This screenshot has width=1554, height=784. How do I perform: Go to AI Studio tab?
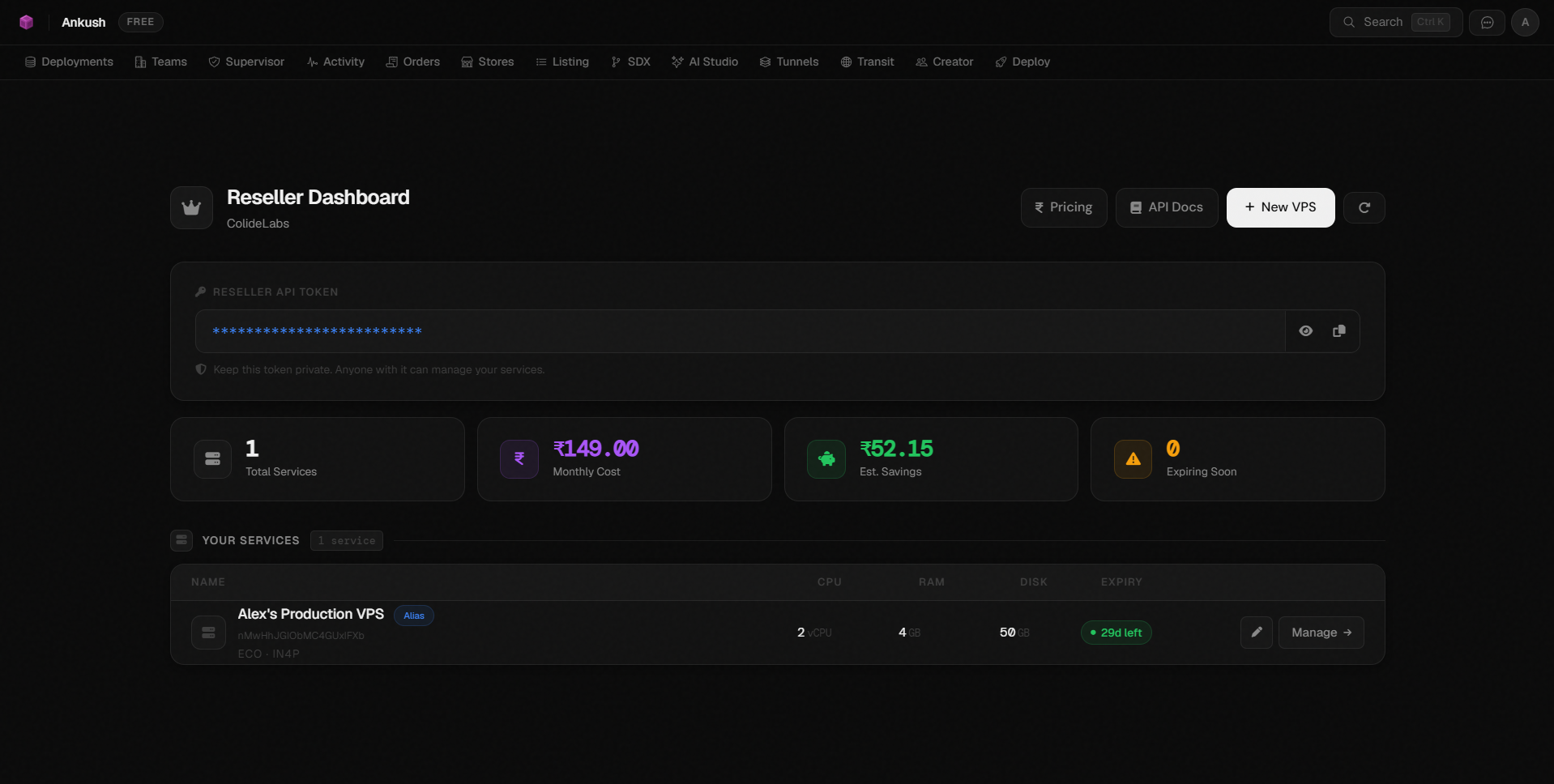[x=705, y=62]
